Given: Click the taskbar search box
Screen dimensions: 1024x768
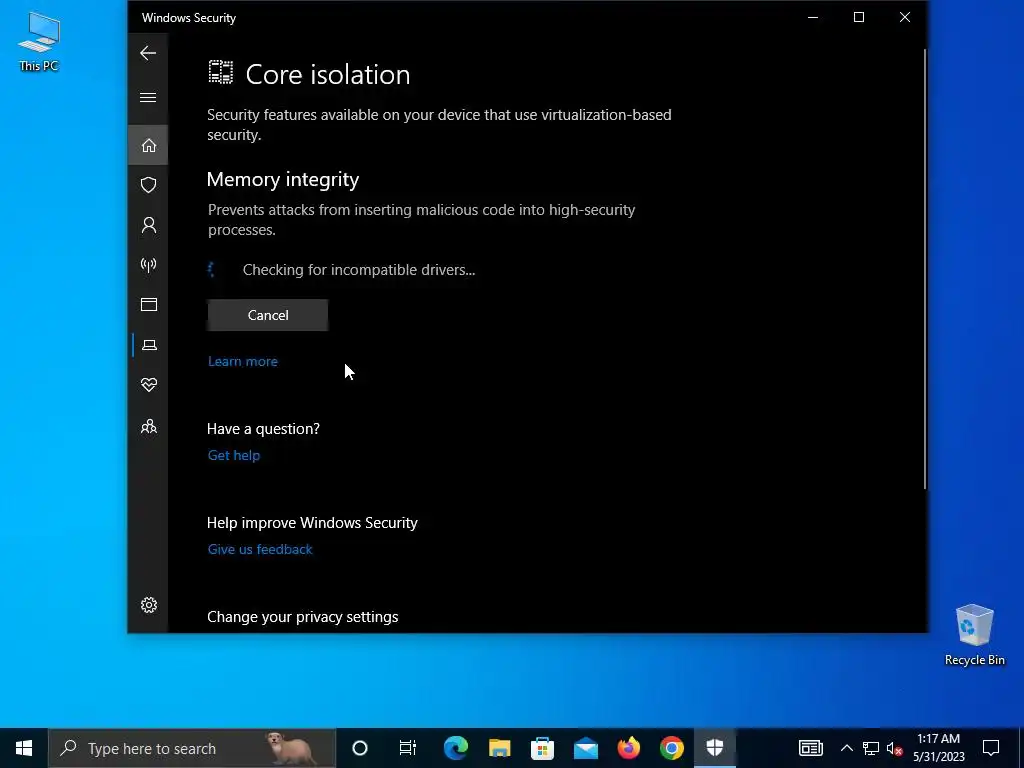Looking at the screenshot, I should click(191, 748).
